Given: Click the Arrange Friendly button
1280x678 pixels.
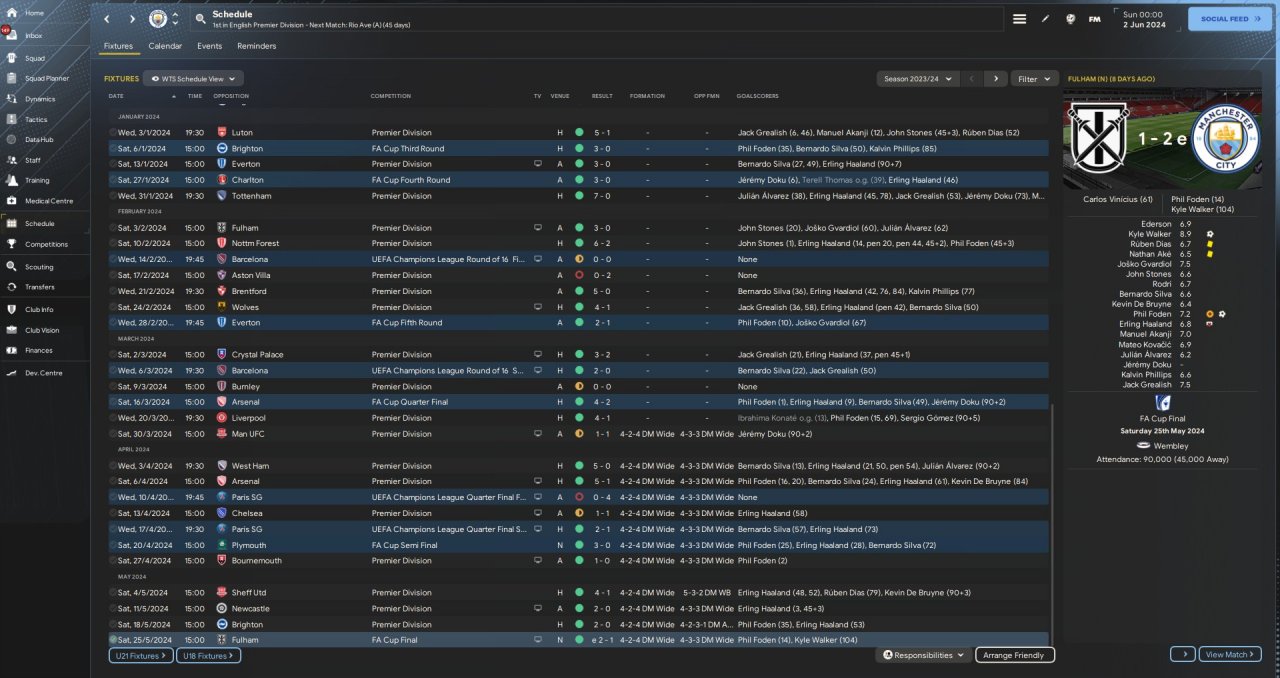Looking at the screenshot, I should [x=1014, y=655].
